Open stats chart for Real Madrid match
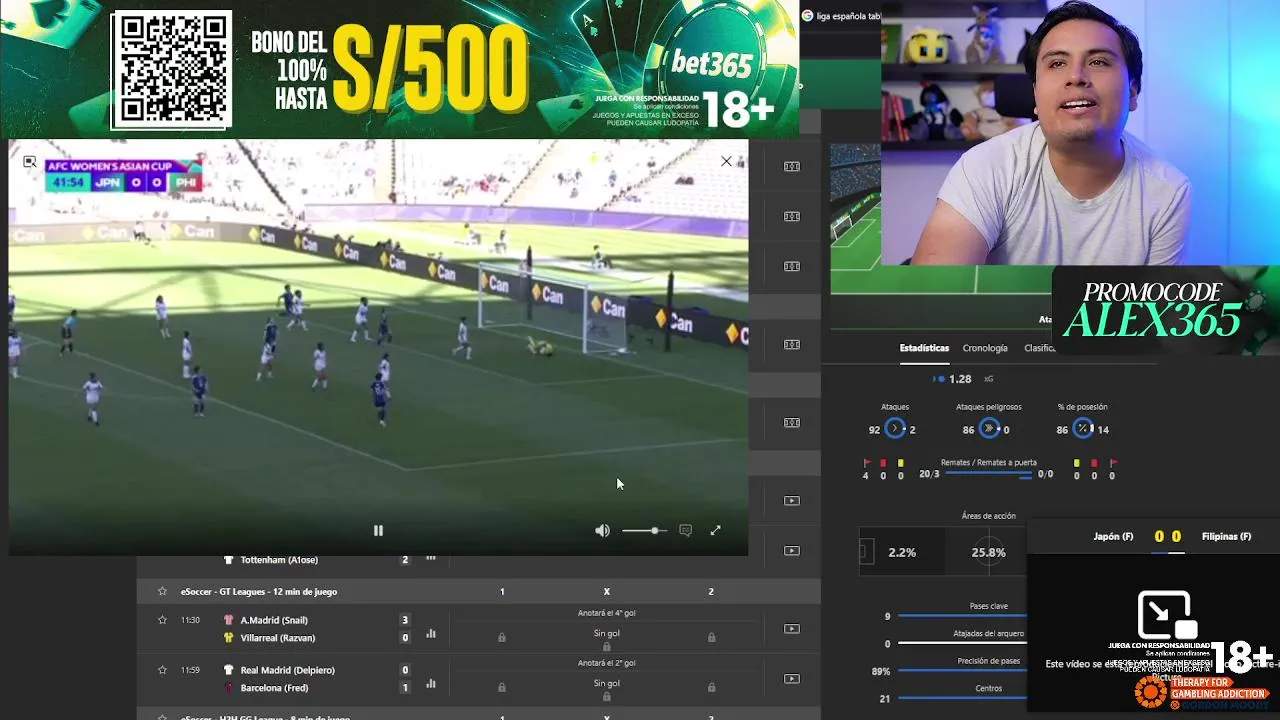Viewport: 1280px width, 720px height. click(x=431, y=683)
